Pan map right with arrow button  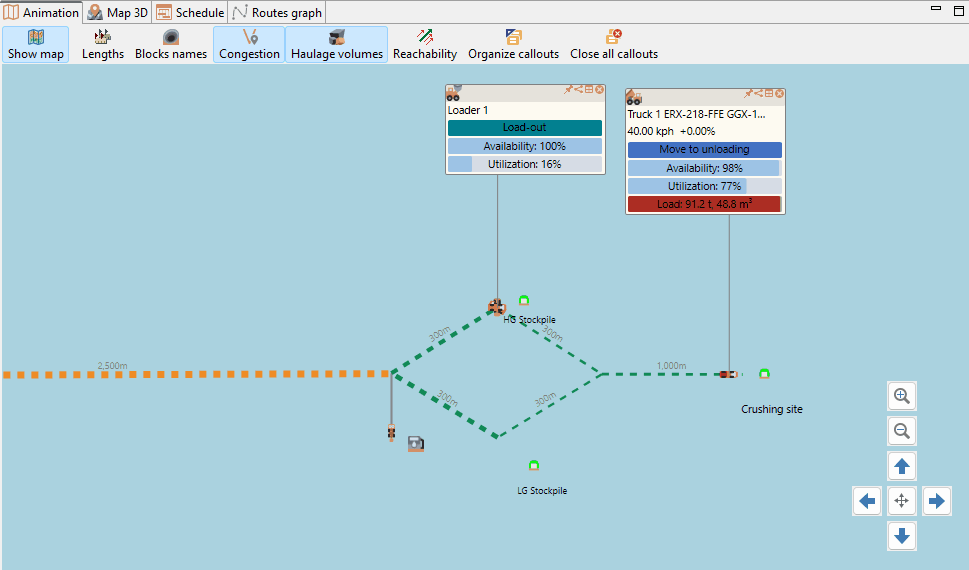pyautogui.click(x=937, y=501)
